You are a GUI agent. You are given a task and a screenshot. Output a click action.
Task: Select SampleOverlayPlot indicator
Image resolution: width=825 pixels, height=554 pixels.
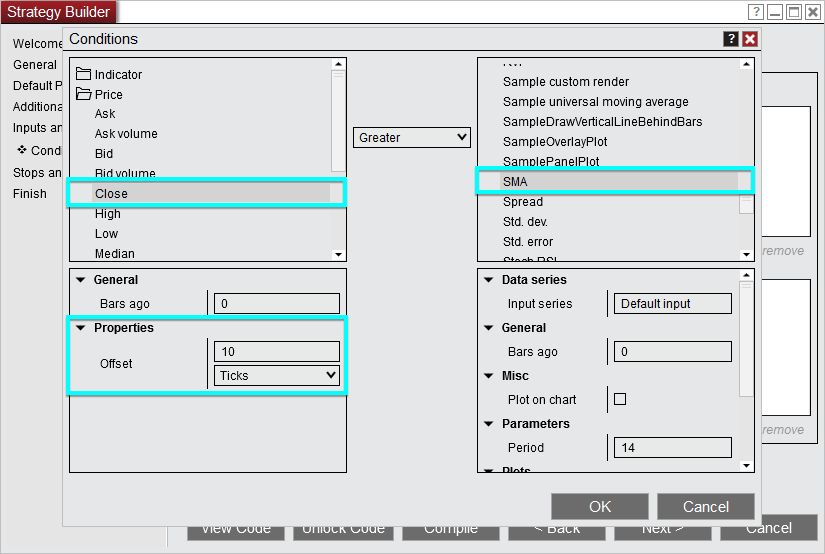click(x=555, y=142)
